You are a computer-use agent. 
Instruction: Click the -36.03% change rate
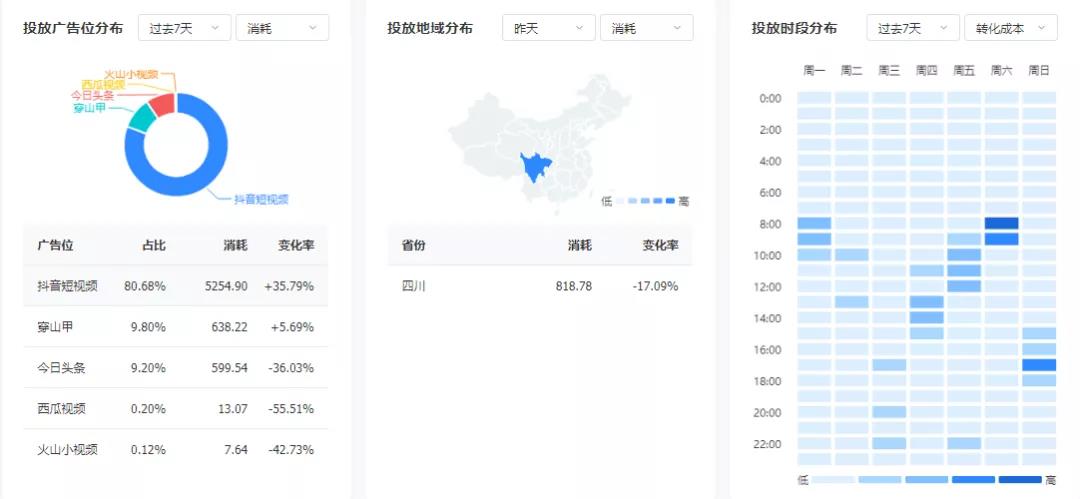[x=290, y=368]
